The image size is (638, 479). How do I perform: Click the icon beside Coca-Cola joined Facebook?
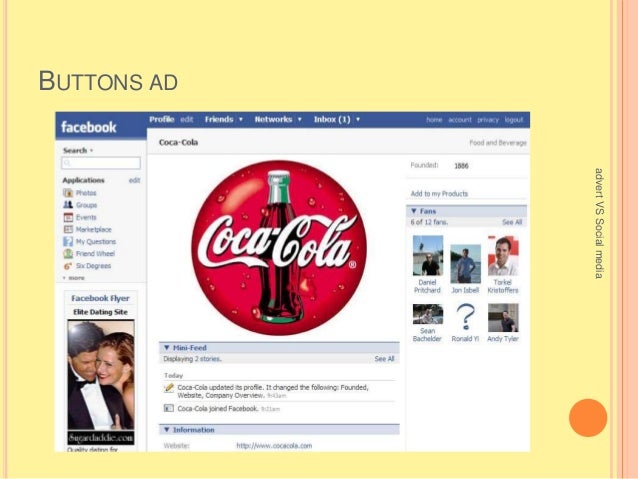(x=168, y=408)
